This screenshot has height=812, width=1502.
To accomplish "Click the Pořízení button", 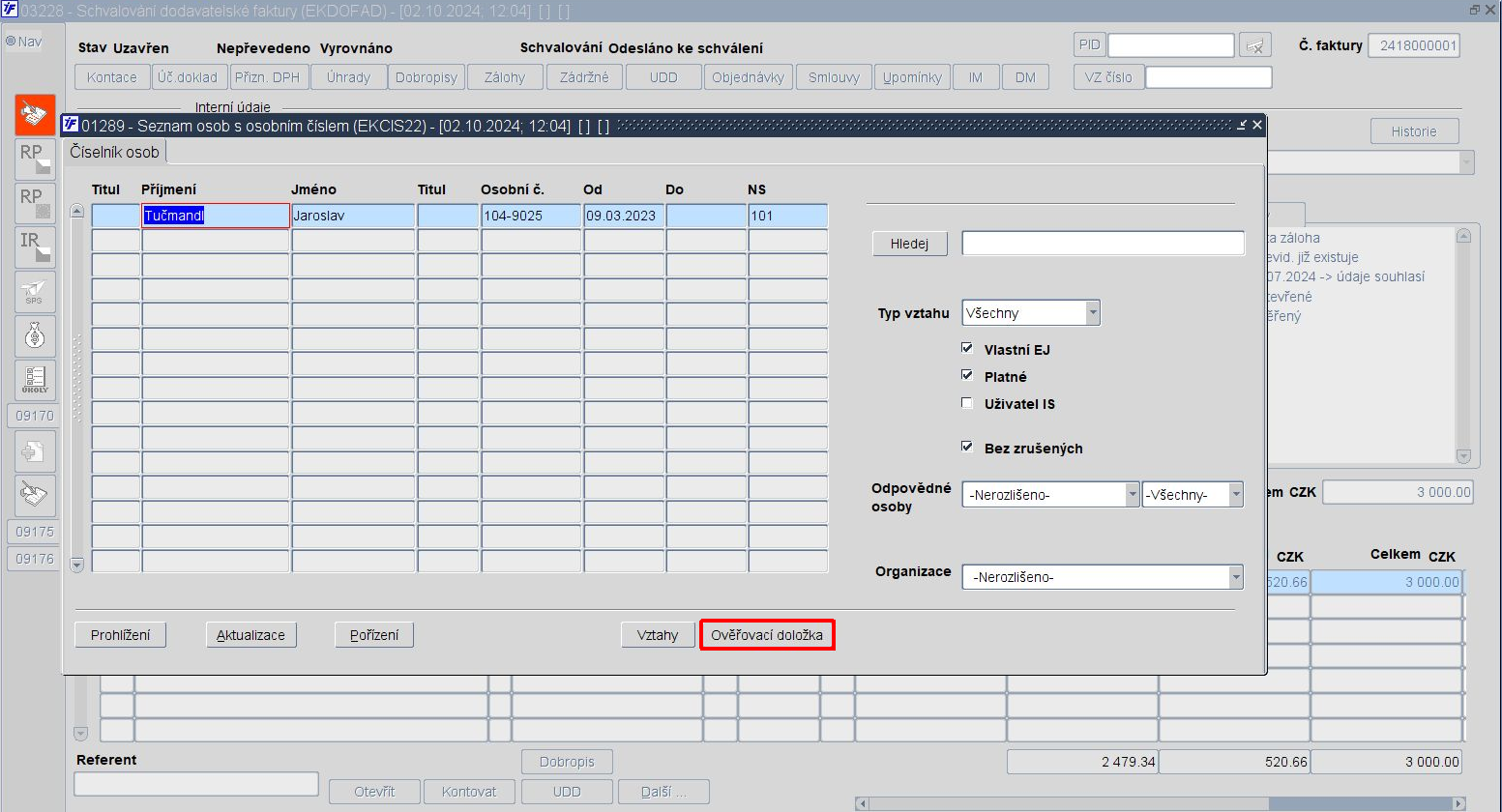I will point(374,635).
